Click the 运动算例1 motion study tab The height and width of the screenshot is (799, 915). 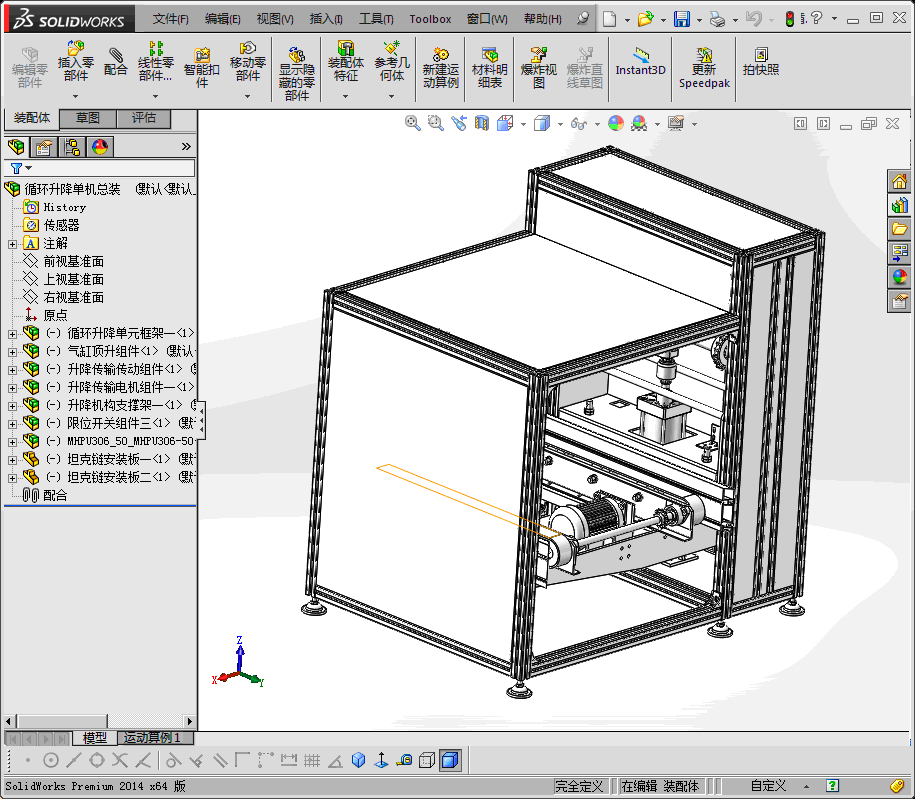[152, 738]
